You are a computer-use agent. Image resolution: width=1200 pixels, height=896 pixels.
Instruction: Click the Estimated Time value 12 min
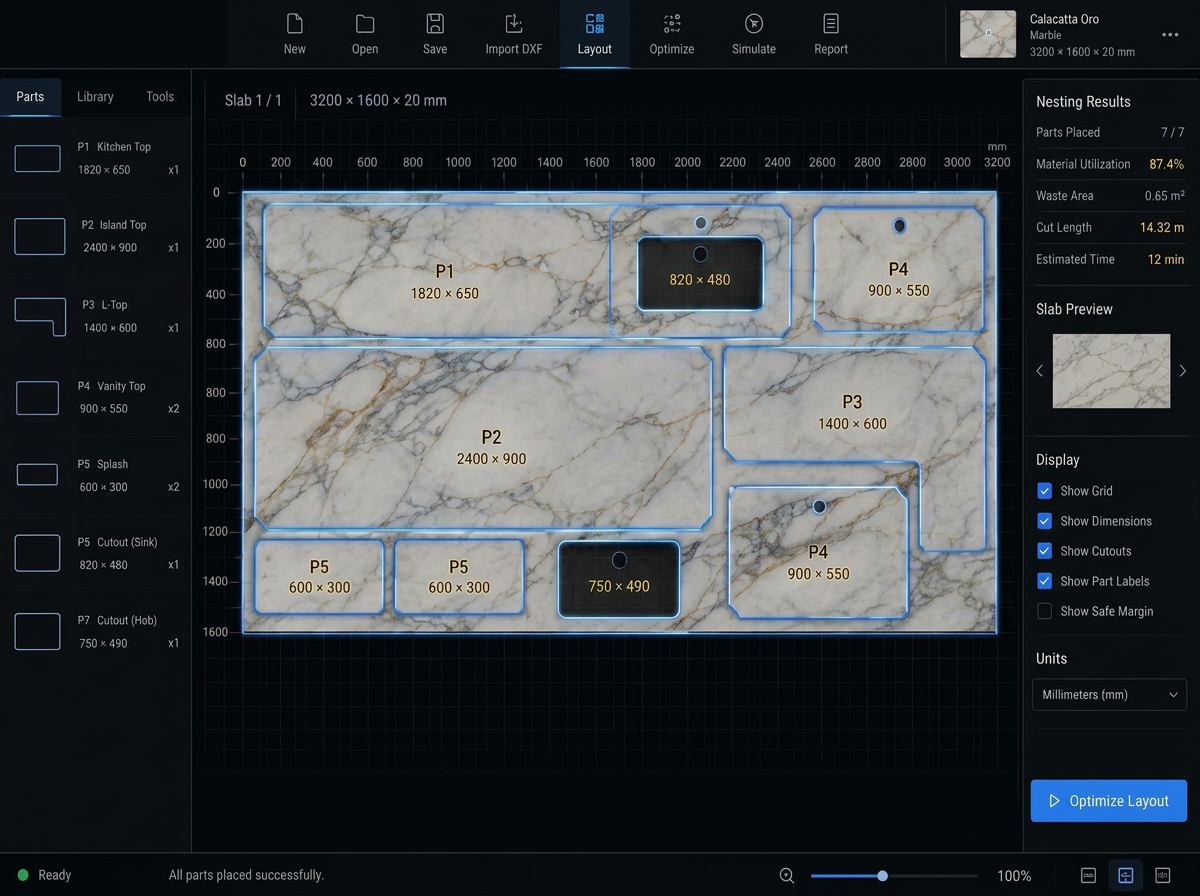pyautogui.click(x=1166, y=259)
